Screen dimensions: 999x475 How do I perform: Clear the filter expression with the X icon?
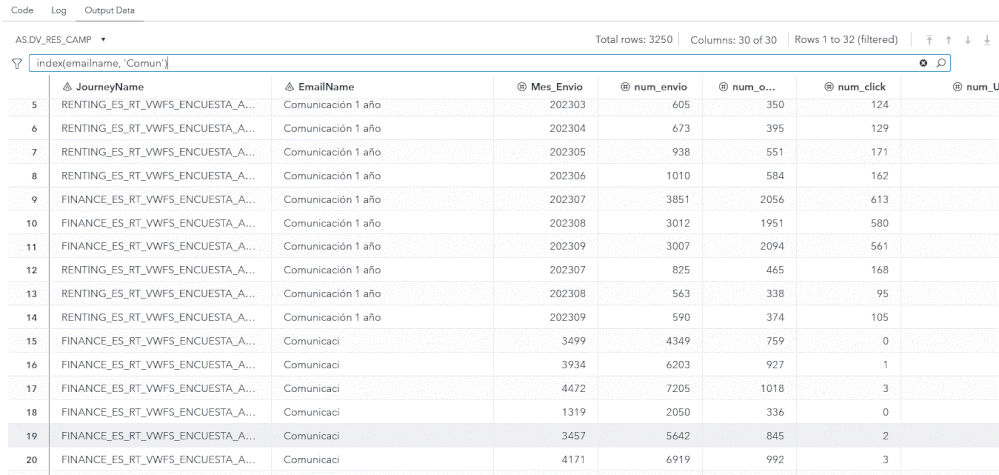(x=924, y=64)
